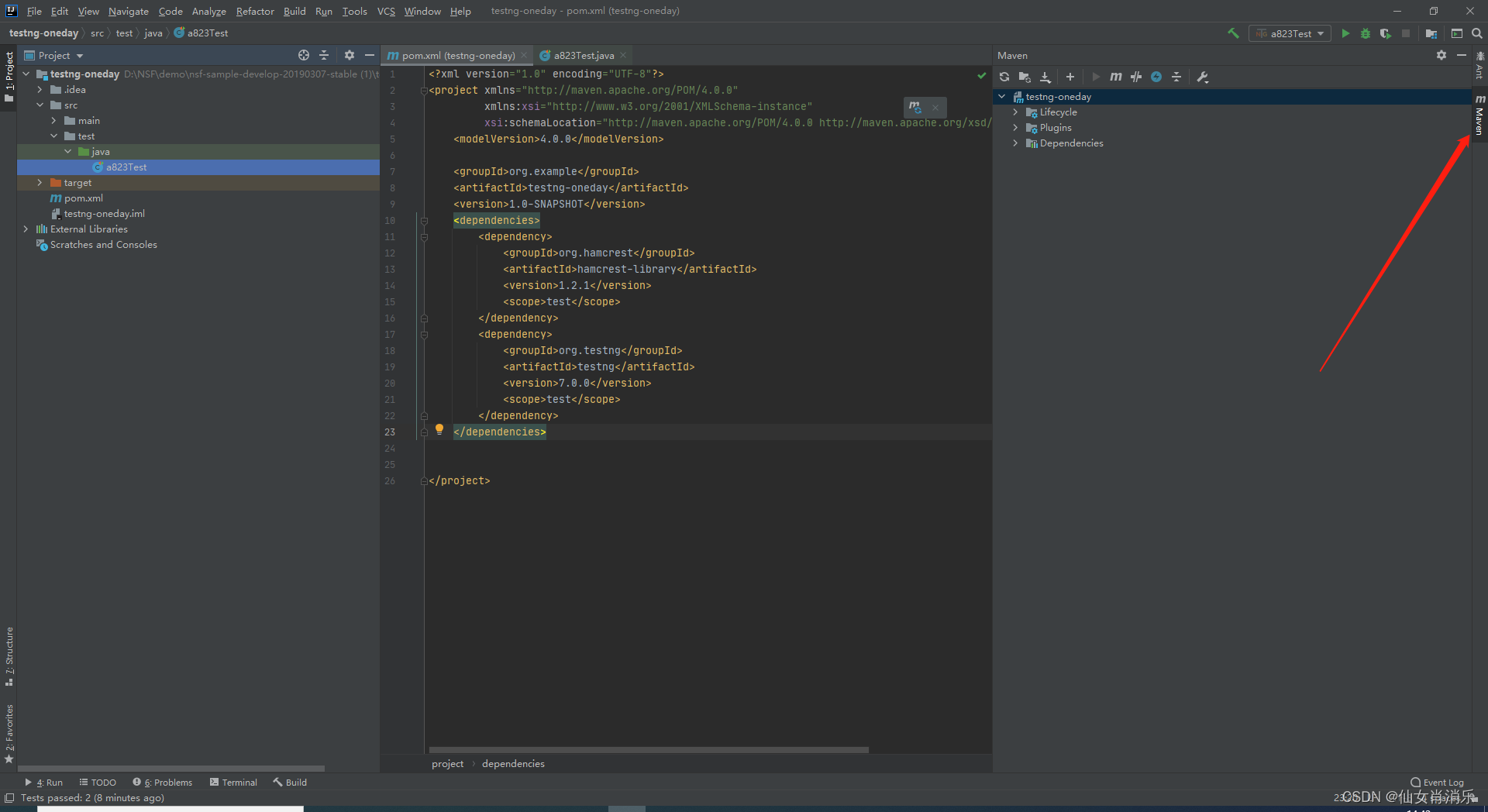Screen dimensions: 1488x812
Task: Open the a823Test run configuration dropdown
Action: pyautogui.click(x=1290, y=33)
